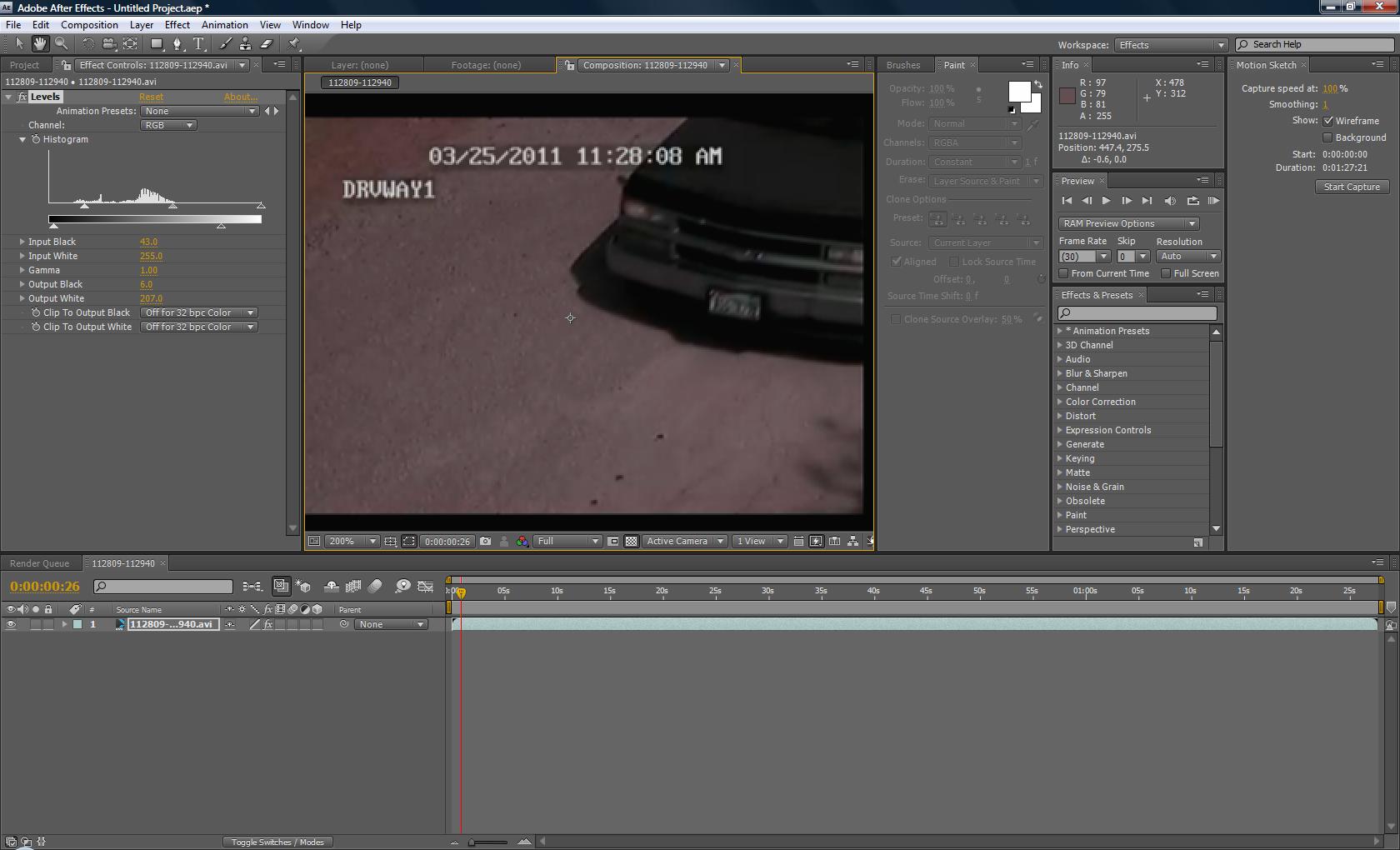Uncheck the Wireframe checkbox

[x=1328, y=121]
